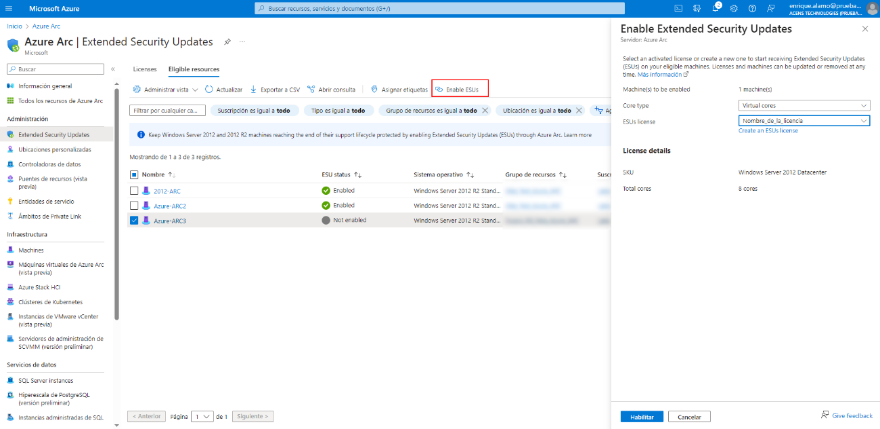Open the ellipsis more options beside title
The image size is (880, 429).
point(242,42)
